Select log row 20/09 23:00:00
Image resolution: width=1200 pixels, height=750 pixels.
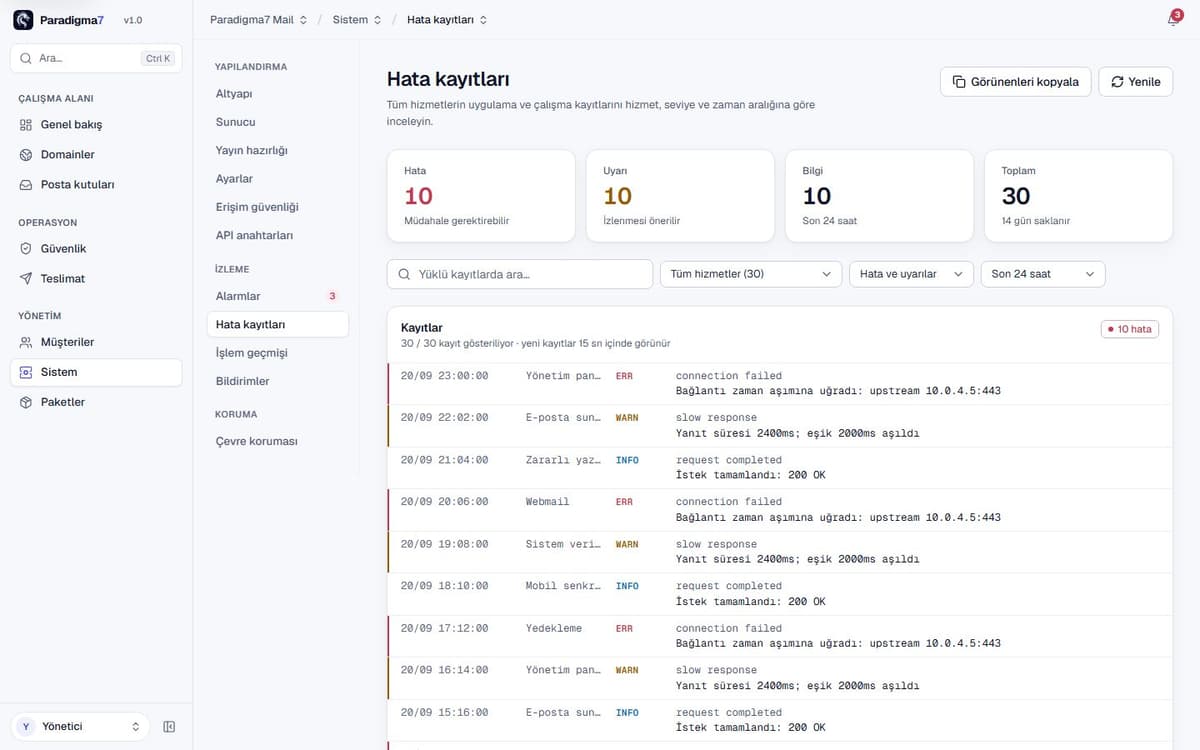click(780, 383)
